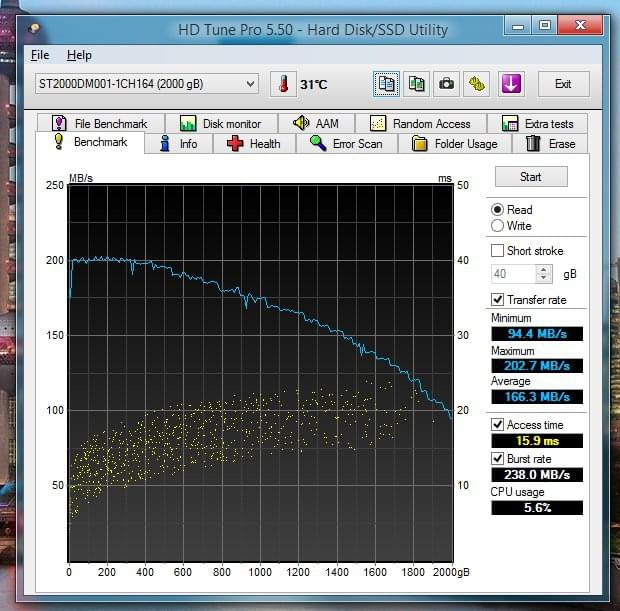620x611 pixels.
Task: Open the Help menu
Action: (79, 55)
